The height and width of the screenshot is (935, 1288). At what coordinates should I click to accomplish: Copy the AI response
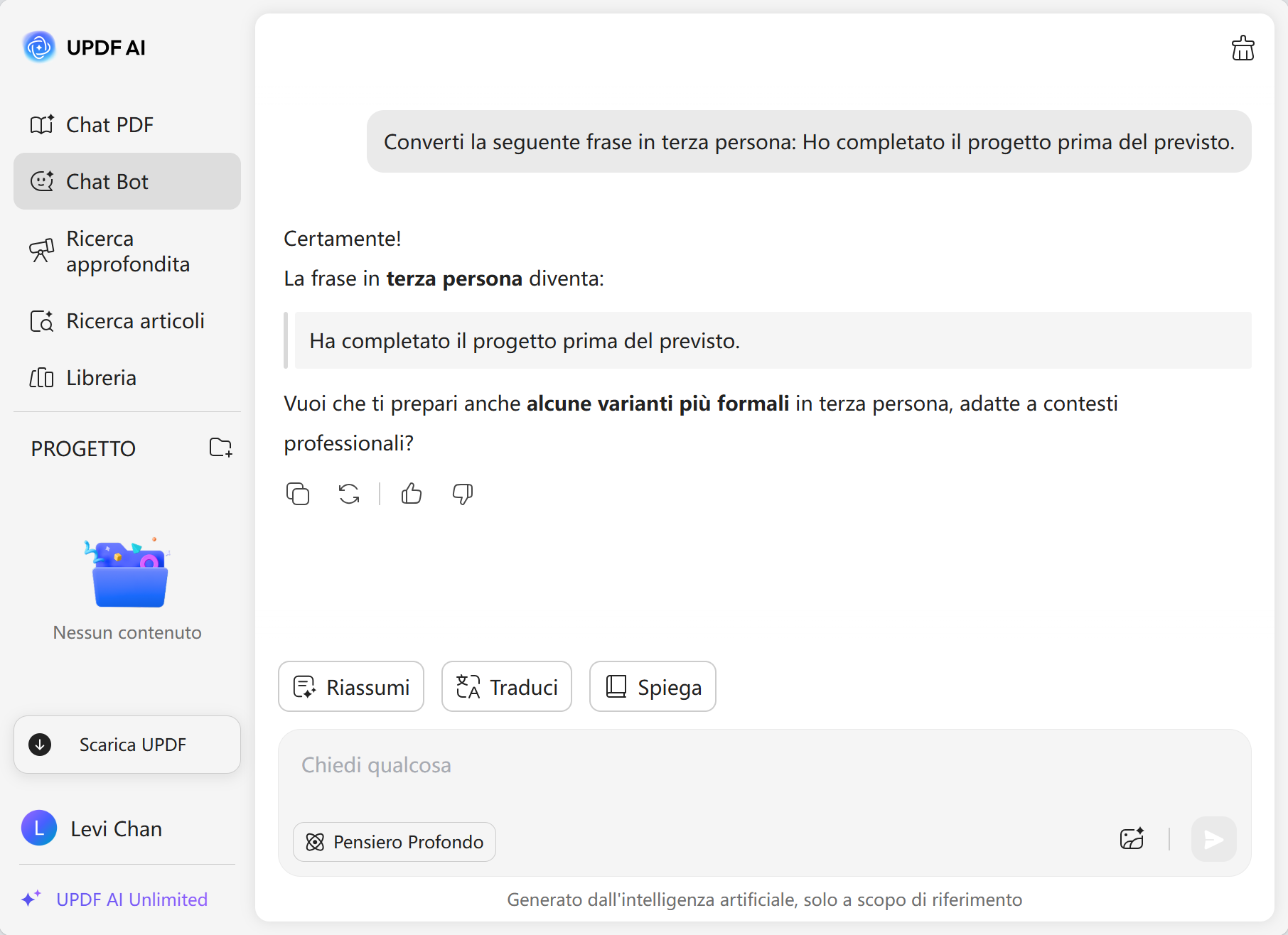298,494
